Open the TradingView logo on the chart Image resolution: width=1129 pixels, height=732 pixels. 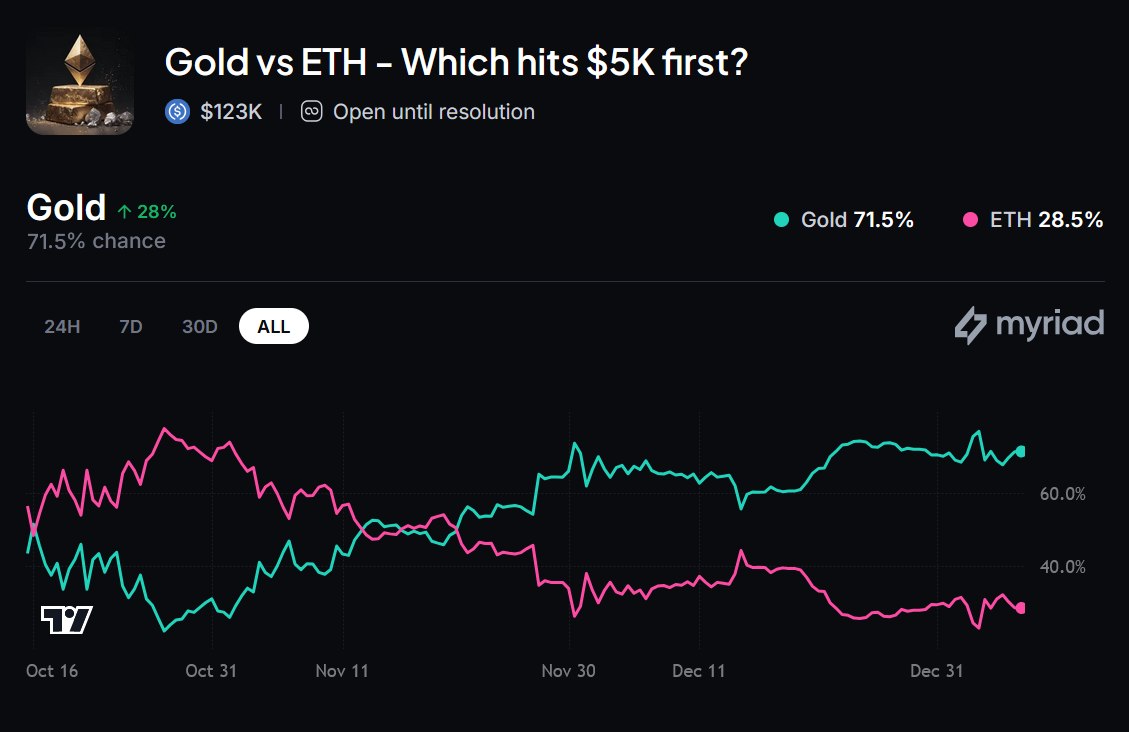(x=66, y=620)
